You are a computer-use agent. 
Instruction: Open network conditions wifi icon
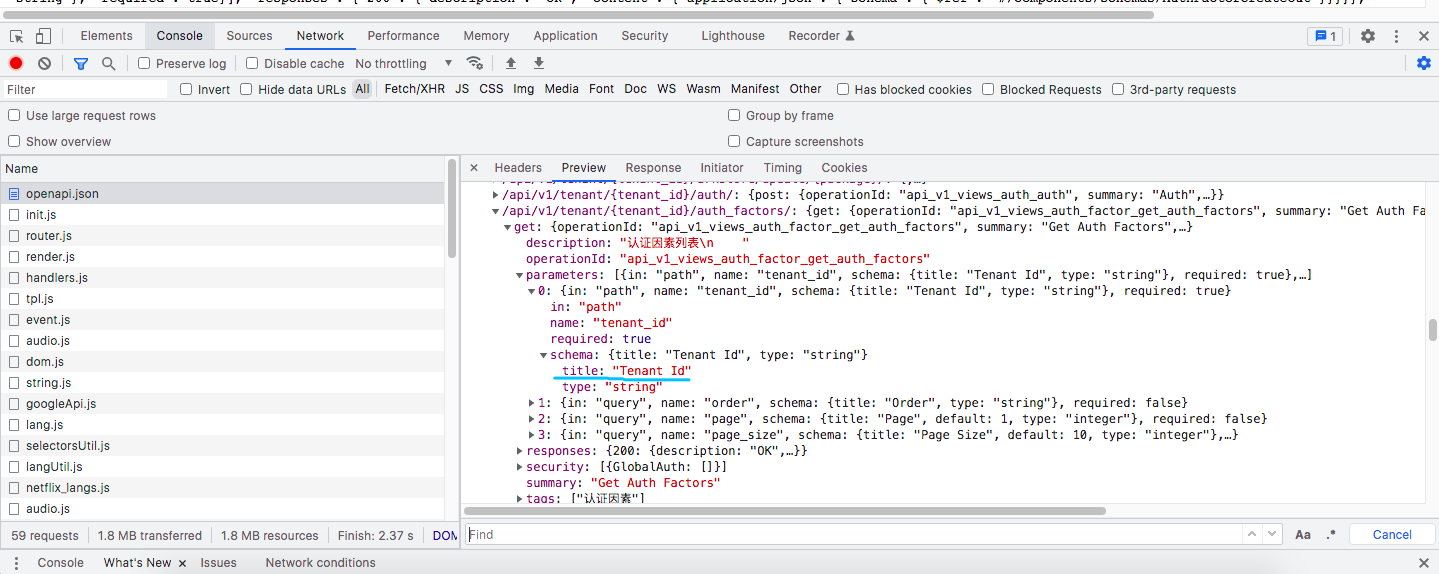coord(475,63)
